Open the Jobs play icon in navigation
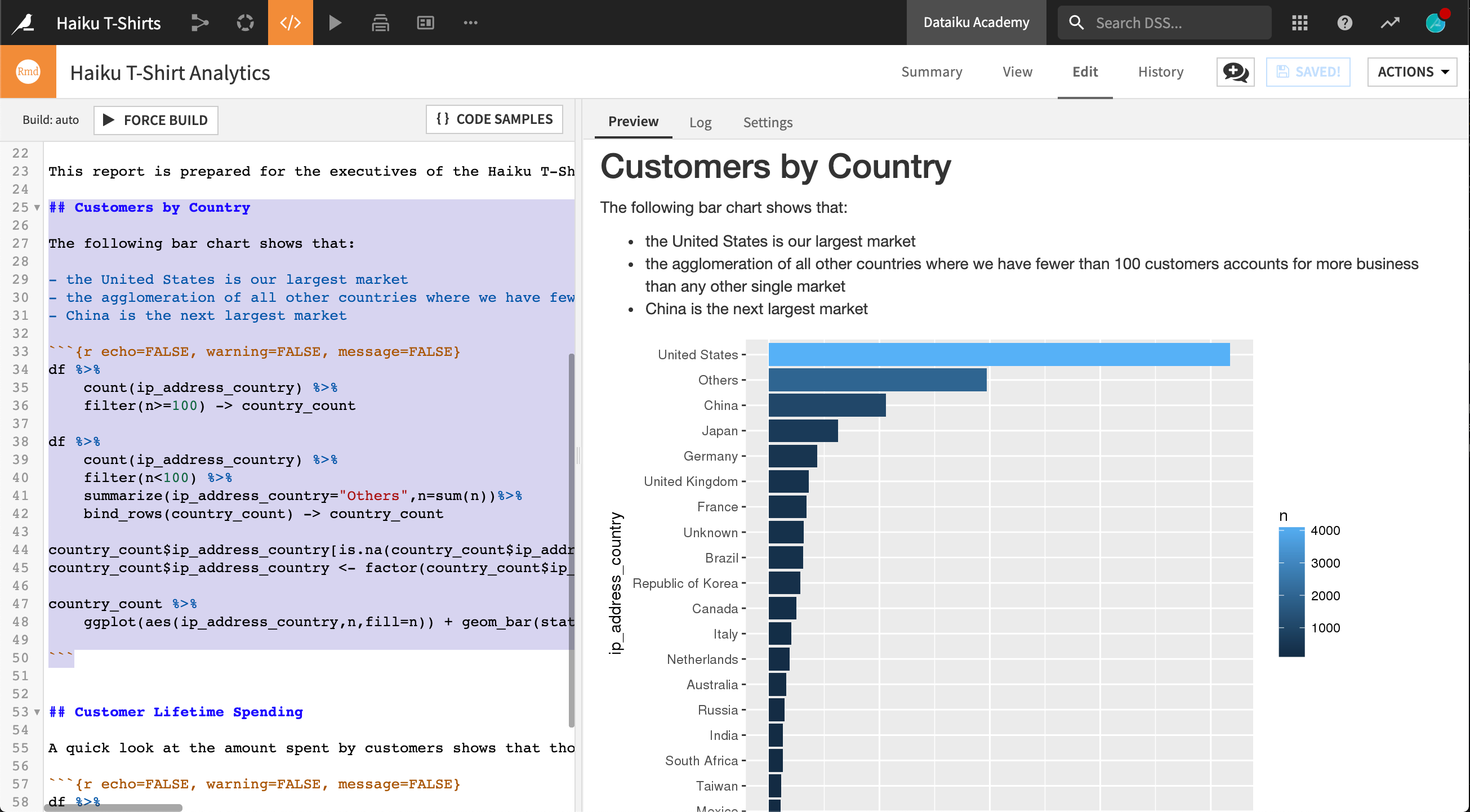This screenshot has height=812, width=1470. click(x=336, y=23)
